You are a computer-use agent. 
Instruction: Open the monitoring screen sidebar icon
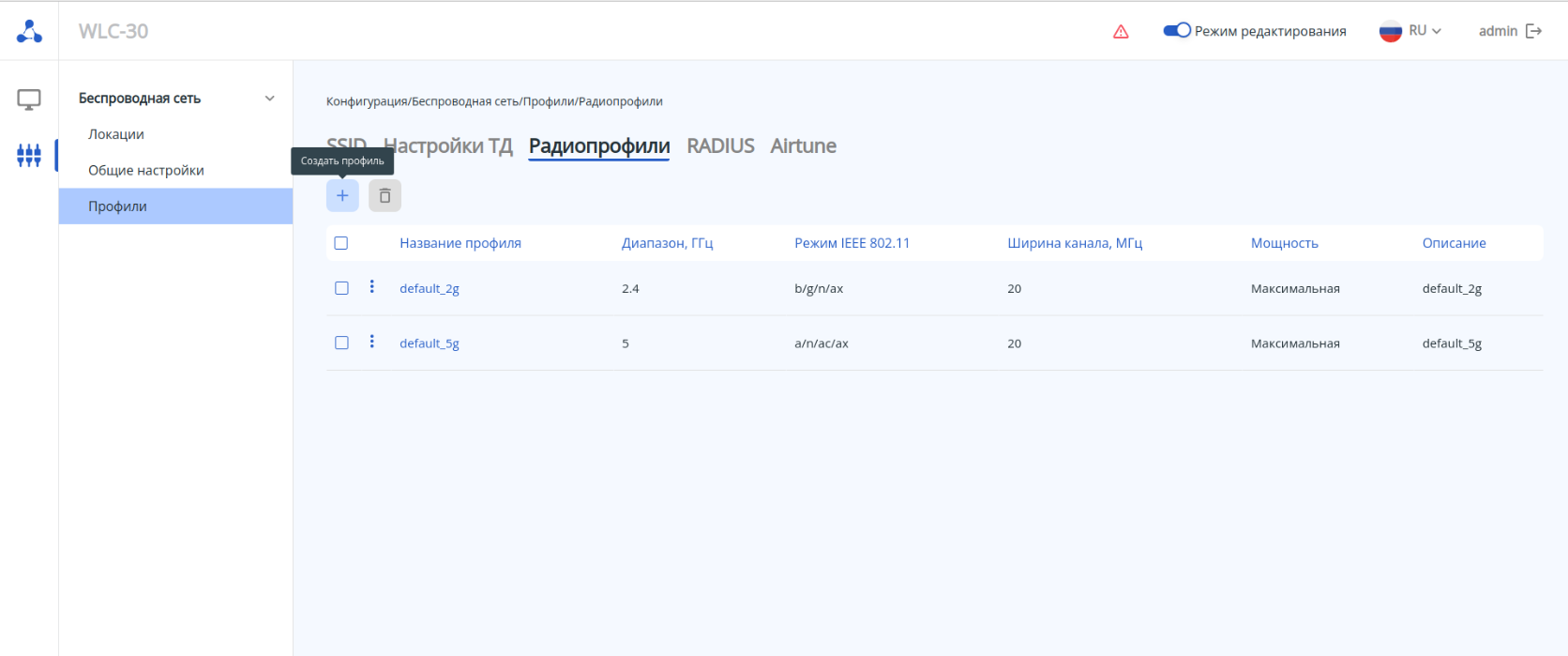29,99
